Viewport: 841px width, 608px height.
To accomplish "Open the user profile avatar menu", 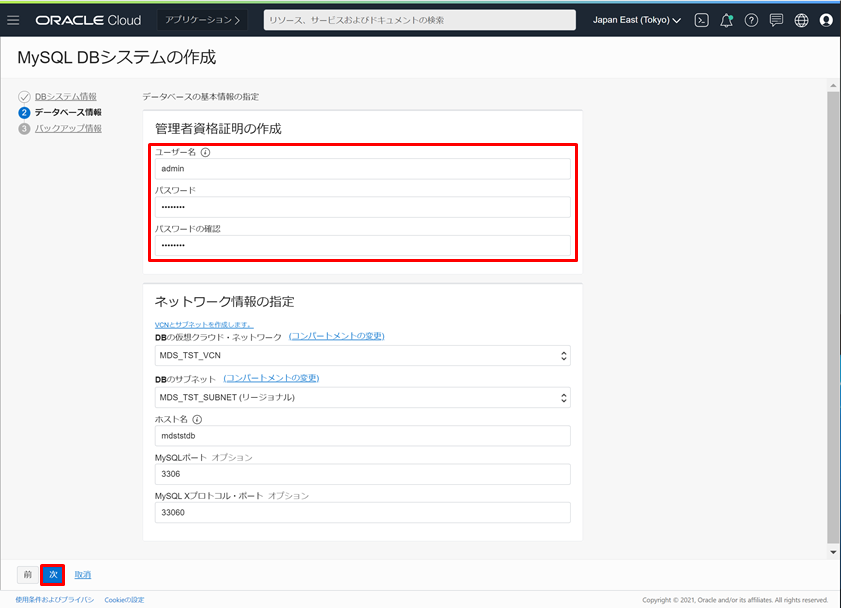I will coord(826,20).
